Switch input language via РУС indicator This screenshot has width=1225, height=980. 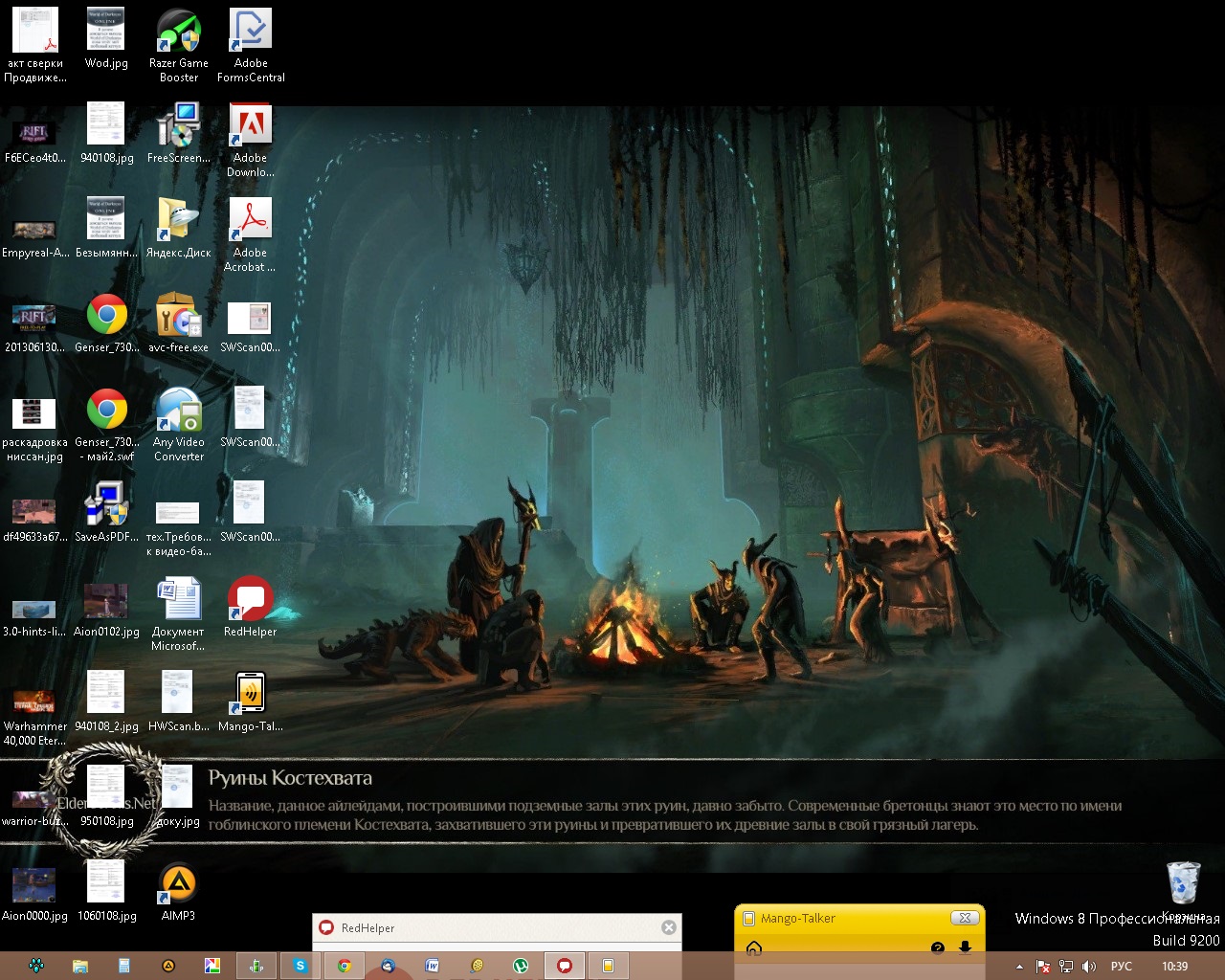point(1122,967)
